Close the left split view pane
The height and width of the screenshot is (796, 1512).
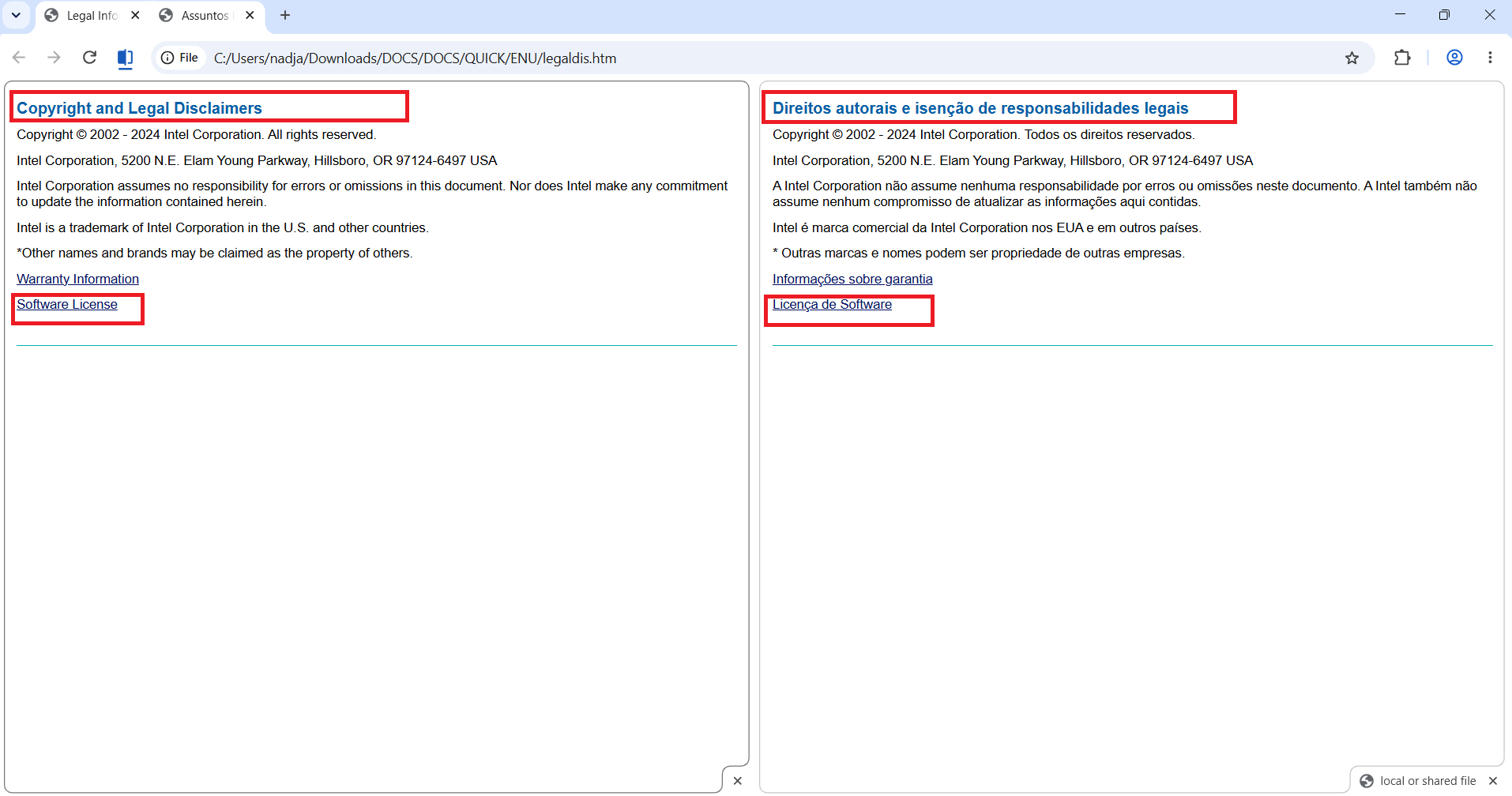pos(737,781)
